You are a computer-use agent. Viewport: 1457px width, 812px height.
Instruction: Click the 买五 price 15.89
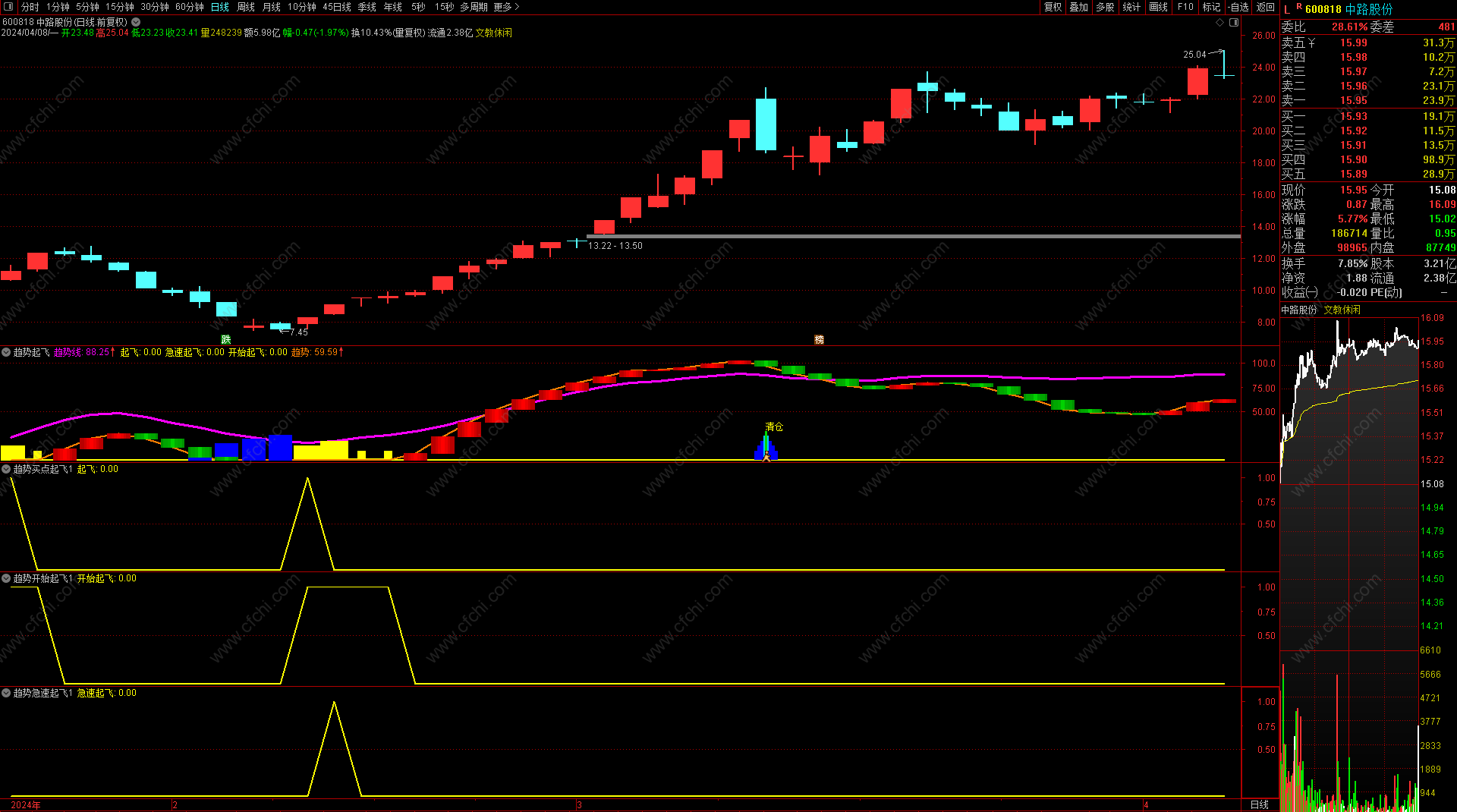pyautogui.click(x=1354, y=175)
